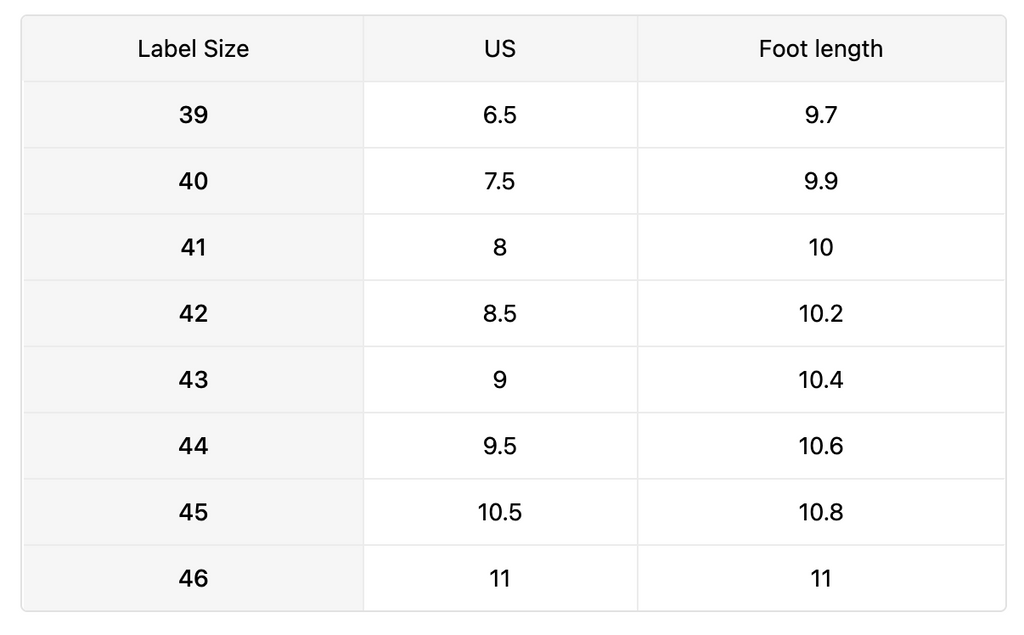
Task: Click foot length 9.9 cell
Action: 820,181
